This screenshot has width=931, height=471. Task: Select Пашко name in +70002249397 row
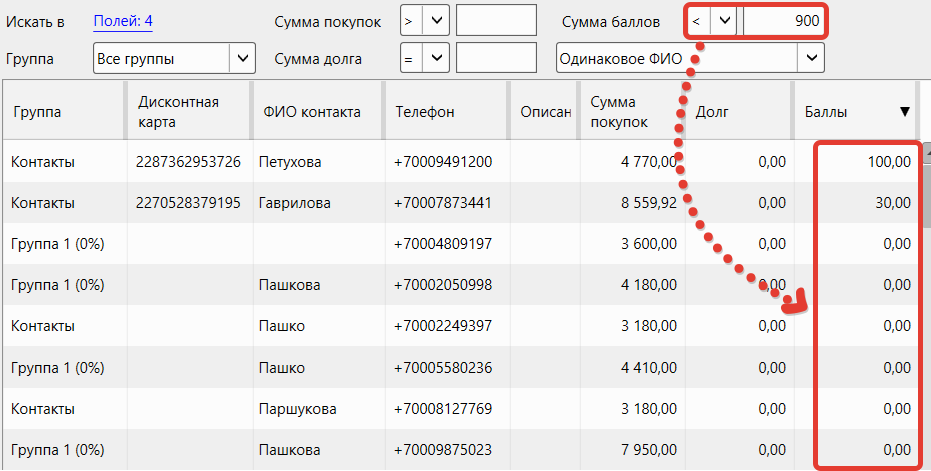tap(319, 326)
